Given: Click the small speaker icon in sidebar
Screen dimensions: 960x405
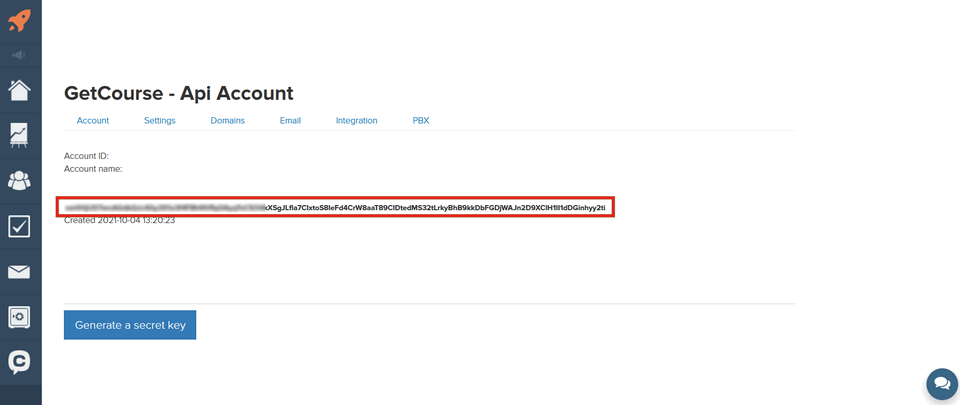Looking at the screenshot, I should tap(19, 55).
